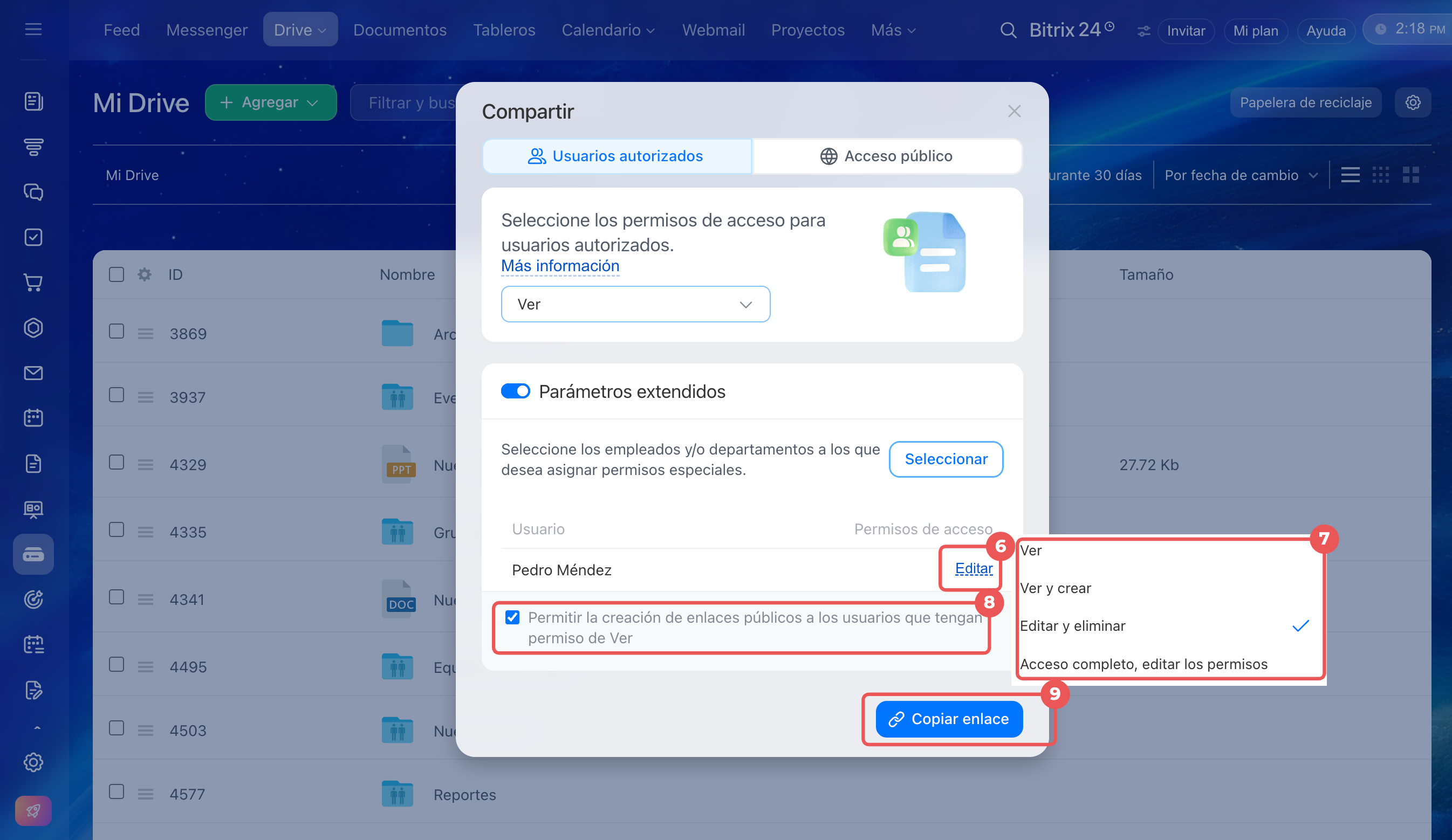Click the Invitar button
This screenshot has width=1452, height=840.
pos(1186,31)
